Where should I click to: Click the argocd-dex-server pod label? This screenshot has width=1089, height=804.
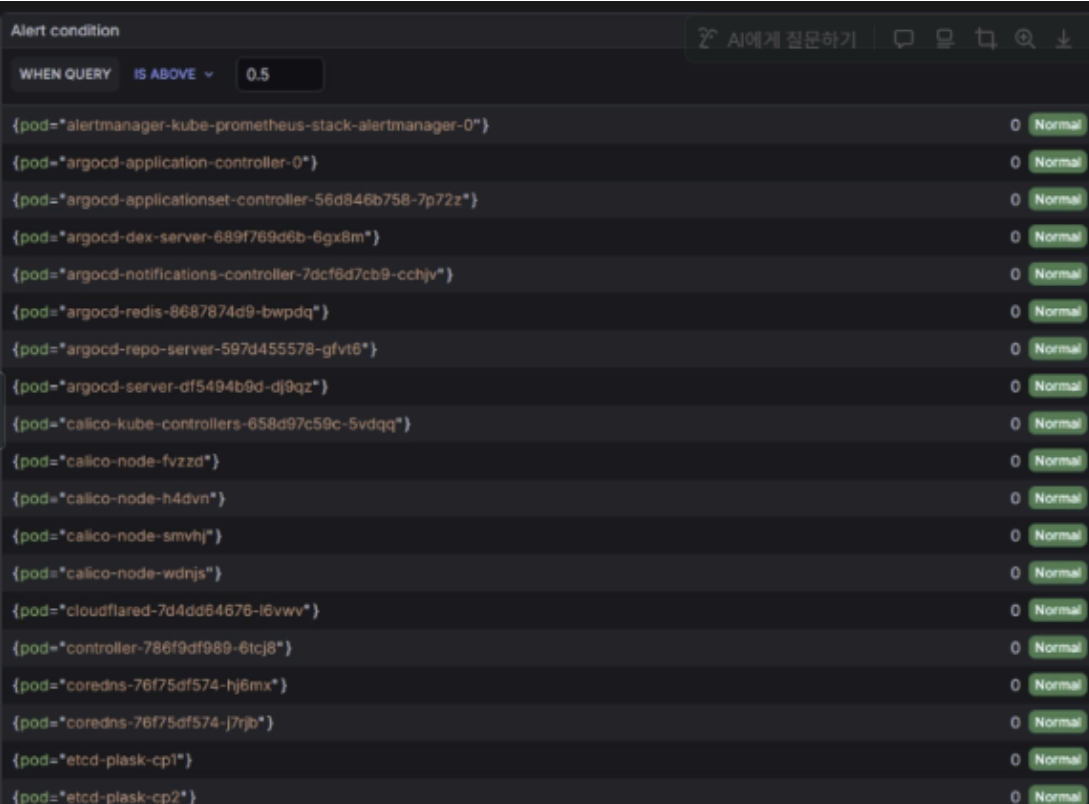tap(196, 237)
